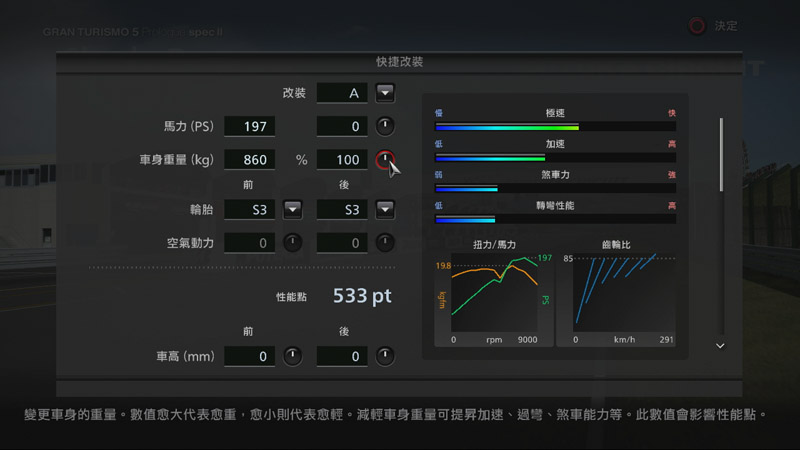Click the rear aerodynamics dial icon
Viewport: 800px width, 450px height.
pyautogui.click(x=385, y=243)
